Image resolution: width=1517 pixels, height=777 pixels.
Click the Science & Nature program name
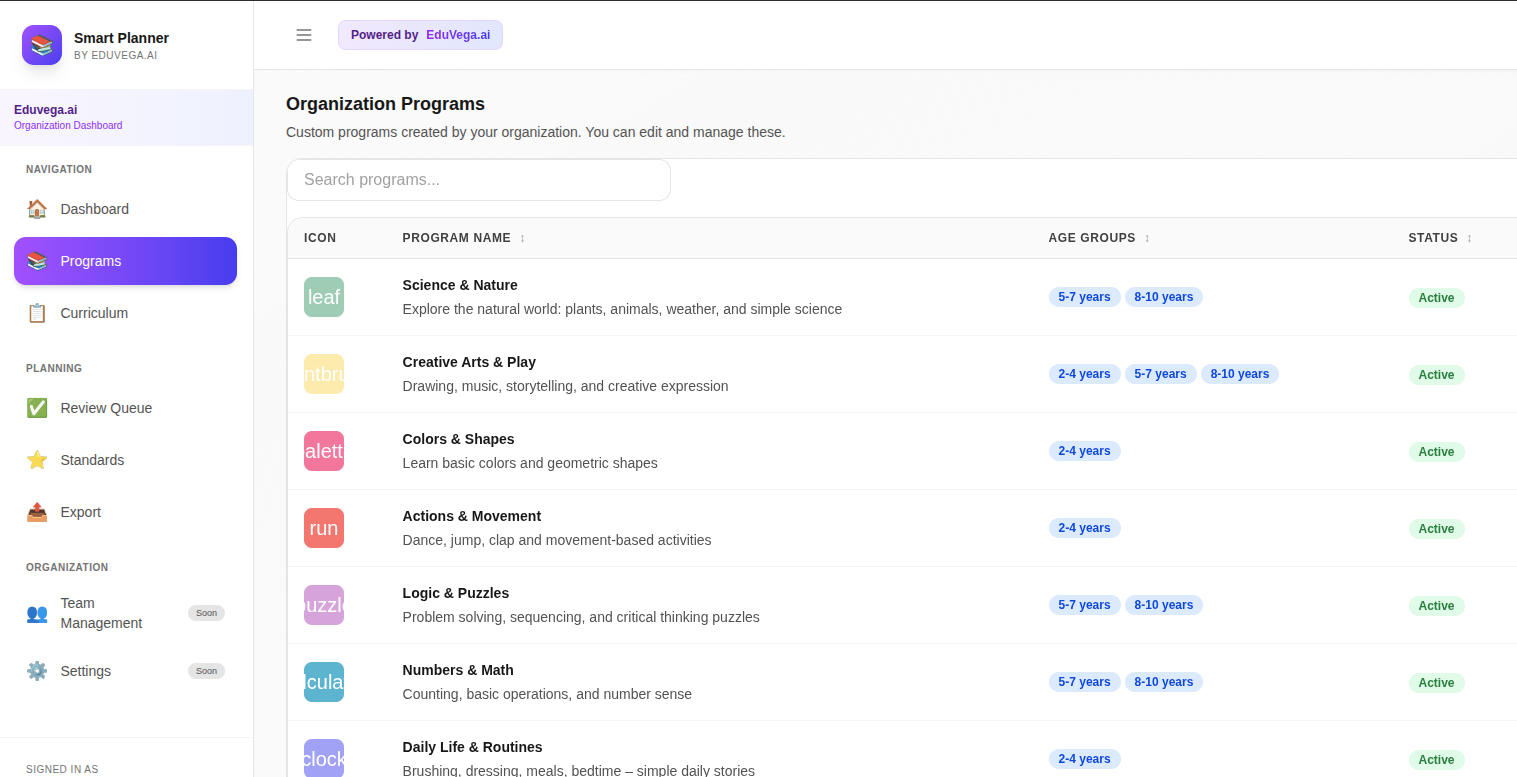point(460,285)
